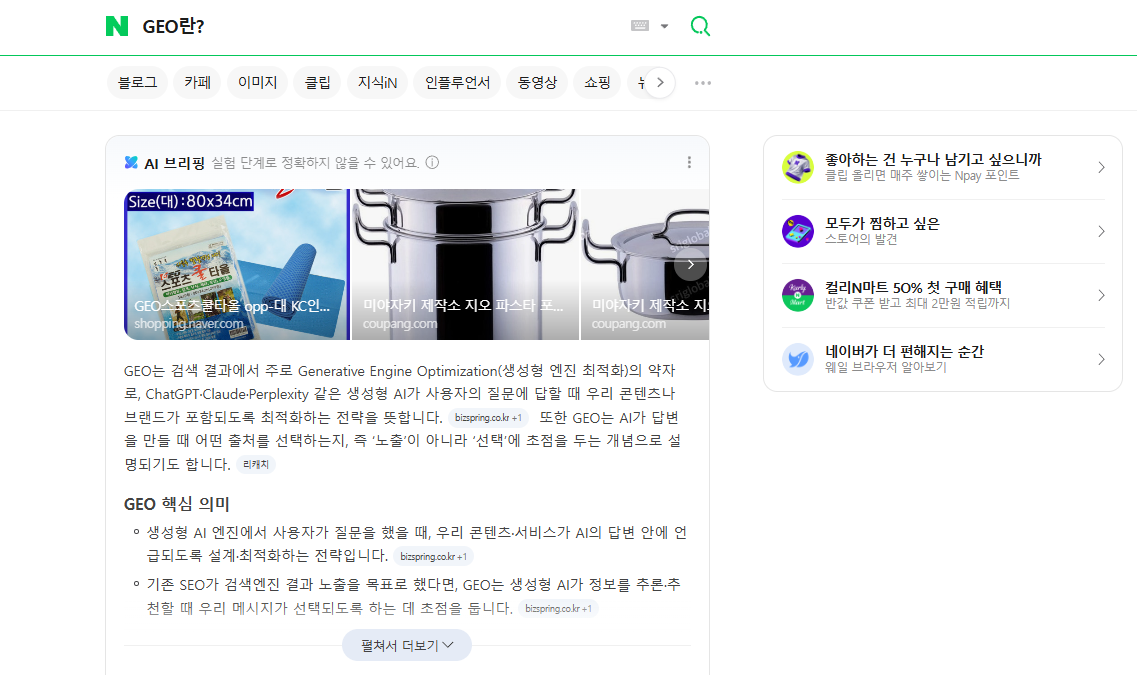
Task: Switch to the 동영상 tab
Action: click(537, 83)
